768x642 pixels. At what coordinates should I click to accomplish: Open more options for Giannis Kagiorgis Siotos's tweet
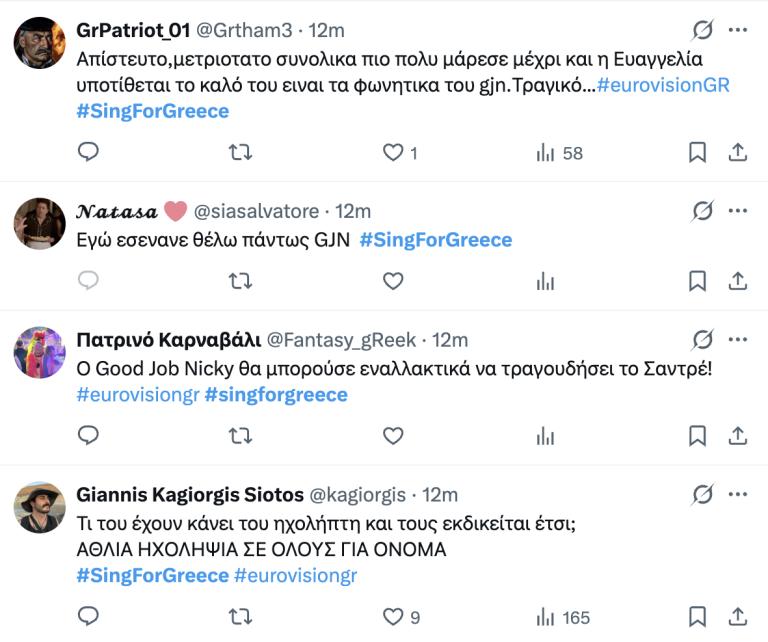pyautogui.click(x=738, y=494)
